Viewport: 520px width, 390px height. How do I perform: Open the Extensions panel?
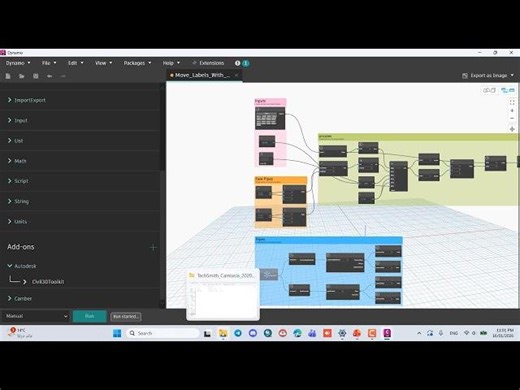[208, 63]
